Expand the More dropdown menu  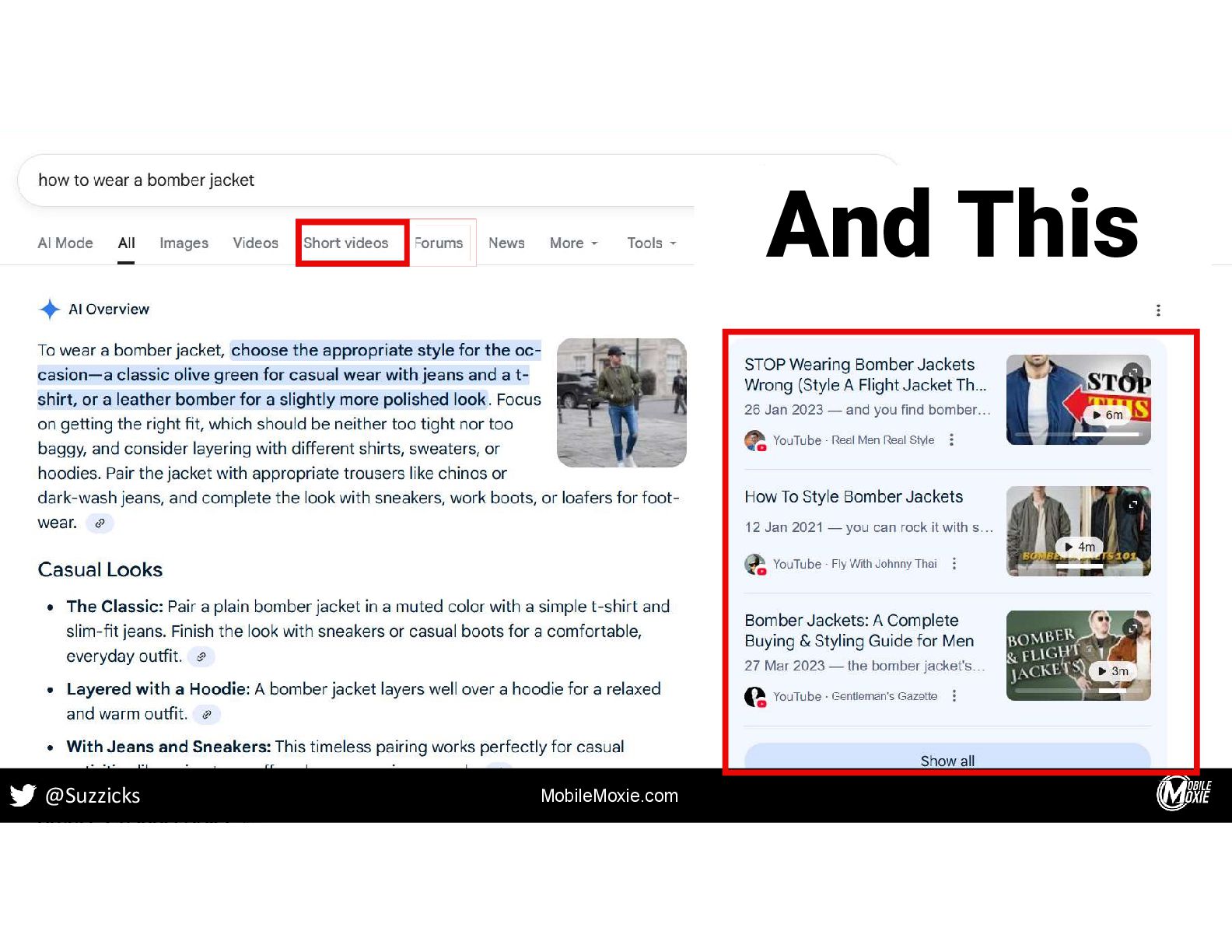(574, 243)
